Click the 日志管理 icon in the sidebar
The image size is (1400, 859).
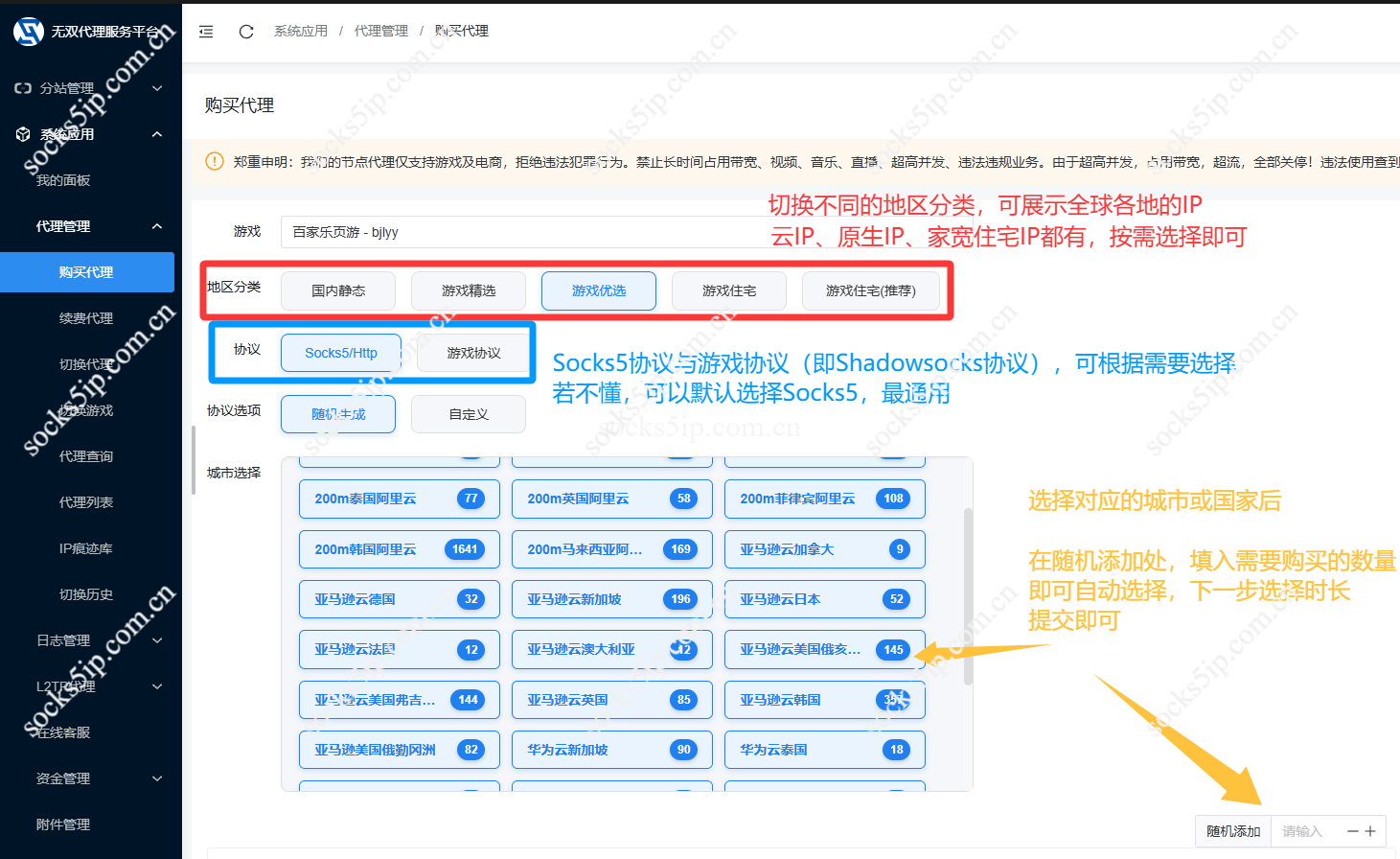click(23, 639)
